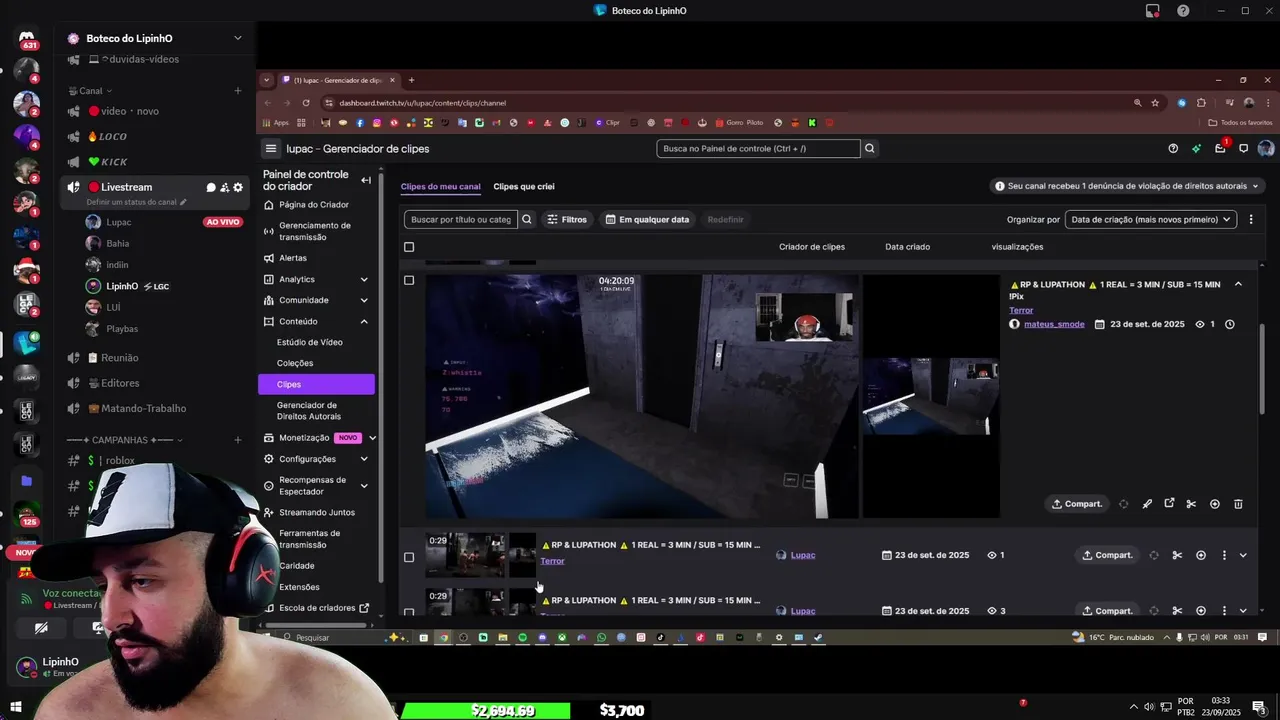
Task: Click the pin icon on expanded clip
Action: [1147, 504]
